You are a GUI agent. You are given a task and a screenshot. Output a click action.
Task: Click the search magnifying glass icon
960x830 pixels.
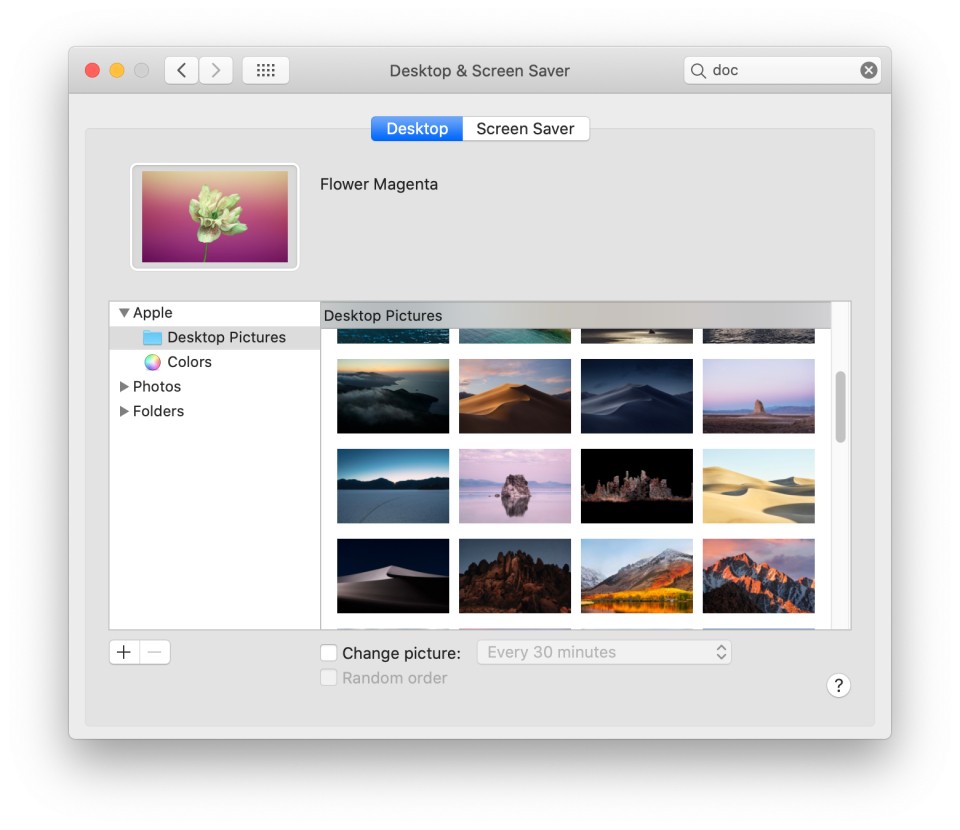pos(698,70)
